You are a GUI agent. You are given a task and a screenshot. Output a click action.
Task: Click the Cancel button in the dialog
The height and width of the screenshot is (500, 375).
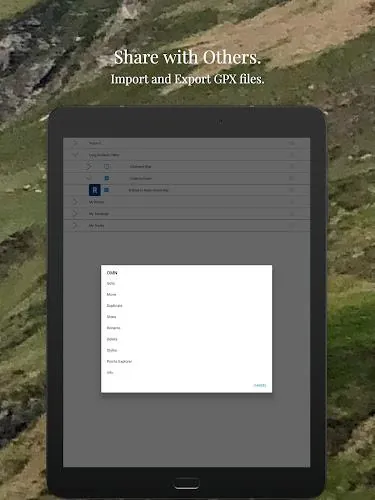[260, 385]
